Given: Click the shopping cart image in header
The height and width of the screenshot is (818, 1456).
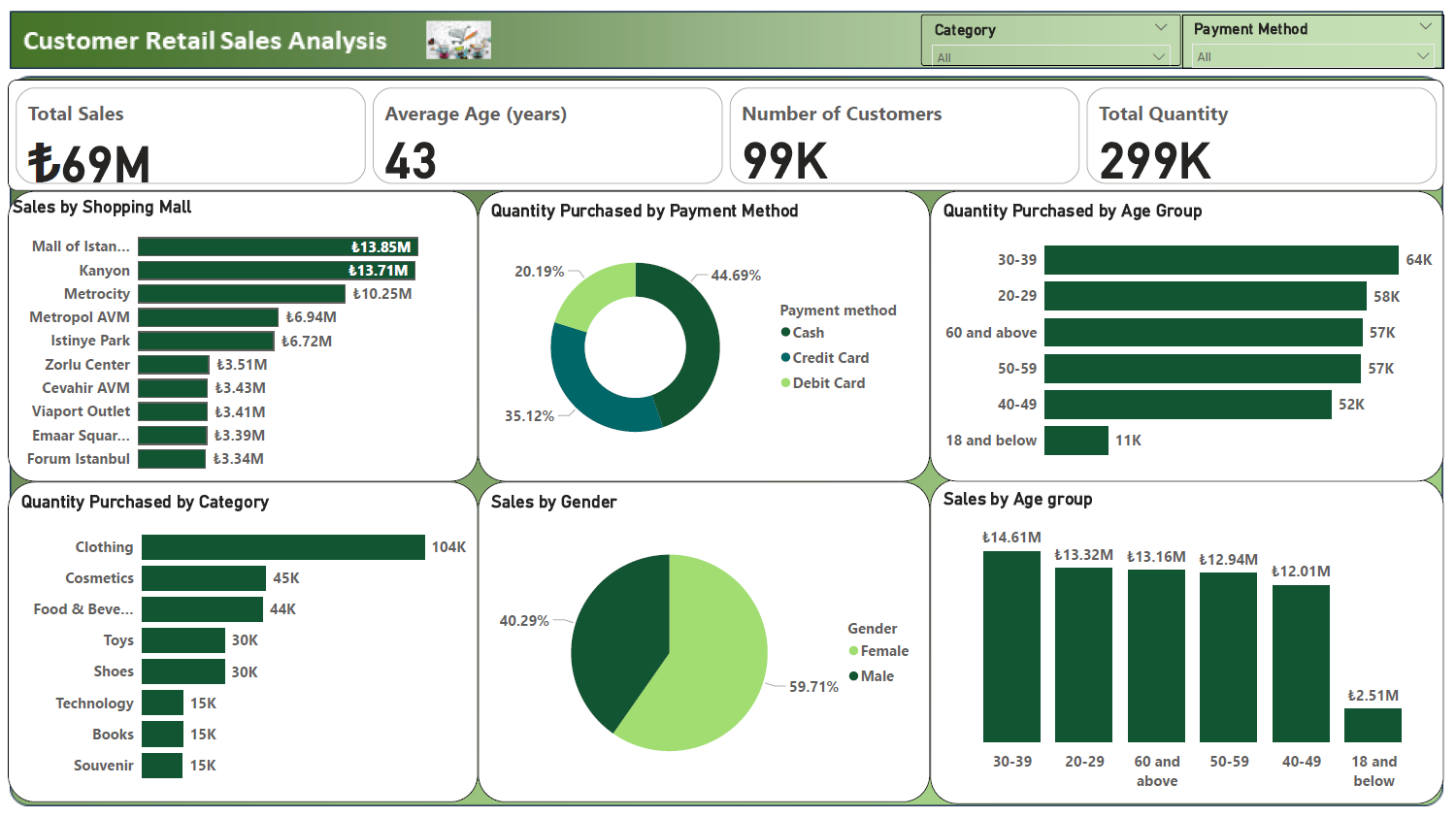Looking at the screenshot, I should (458, 41).
